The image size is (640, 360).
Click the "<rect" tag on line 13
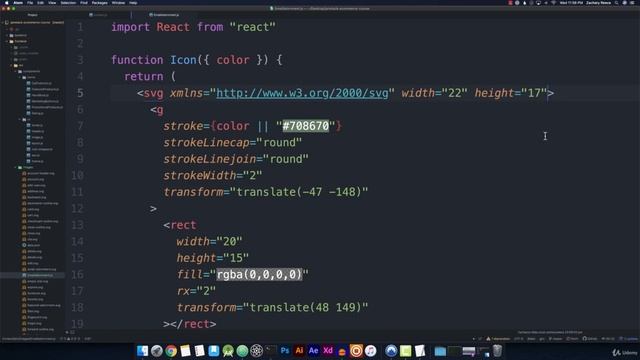tap(180, 225)
